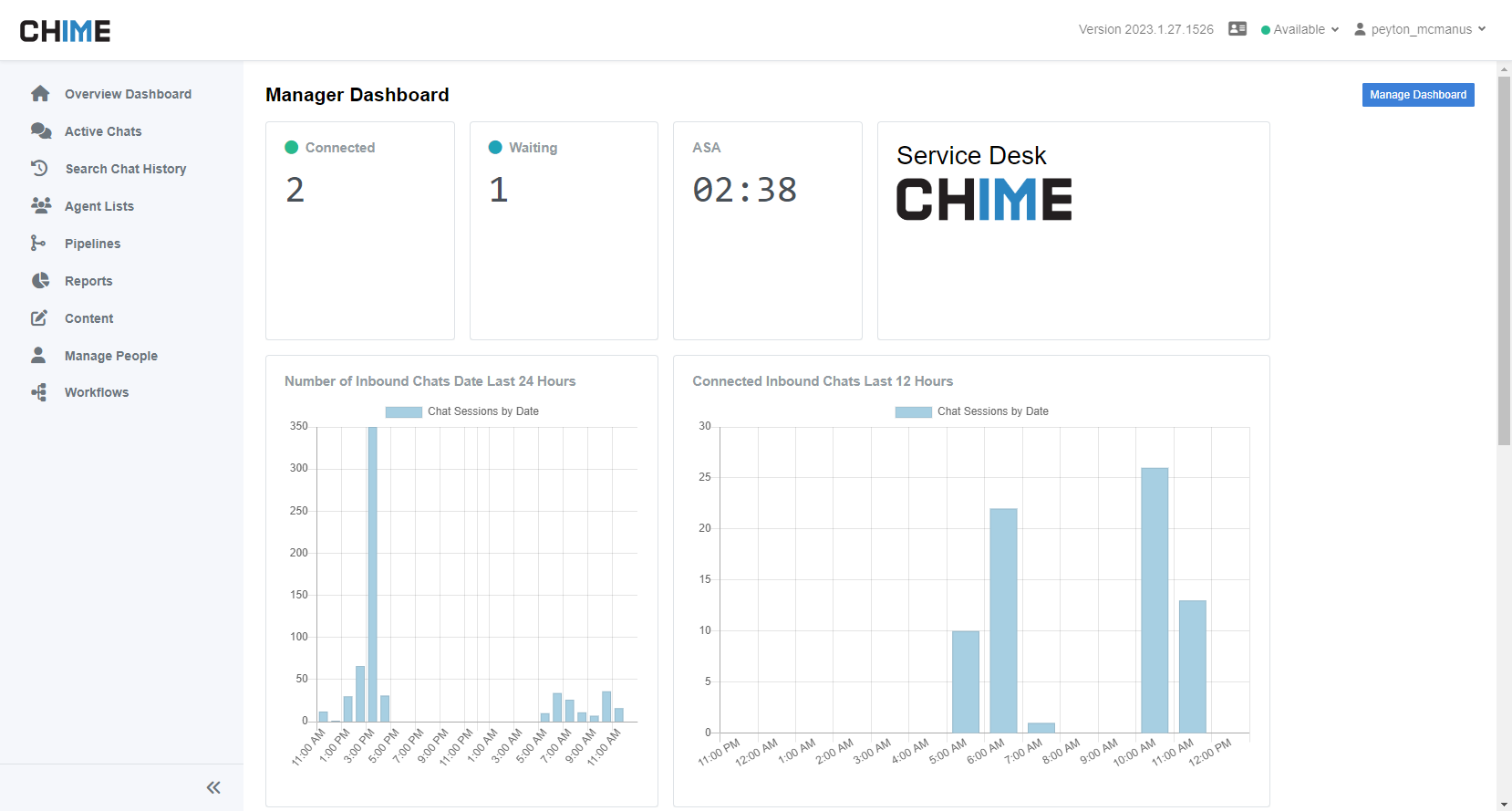Navigate to Agent Lists
This screenshot has width=1512, height=811.
(99, 206)
